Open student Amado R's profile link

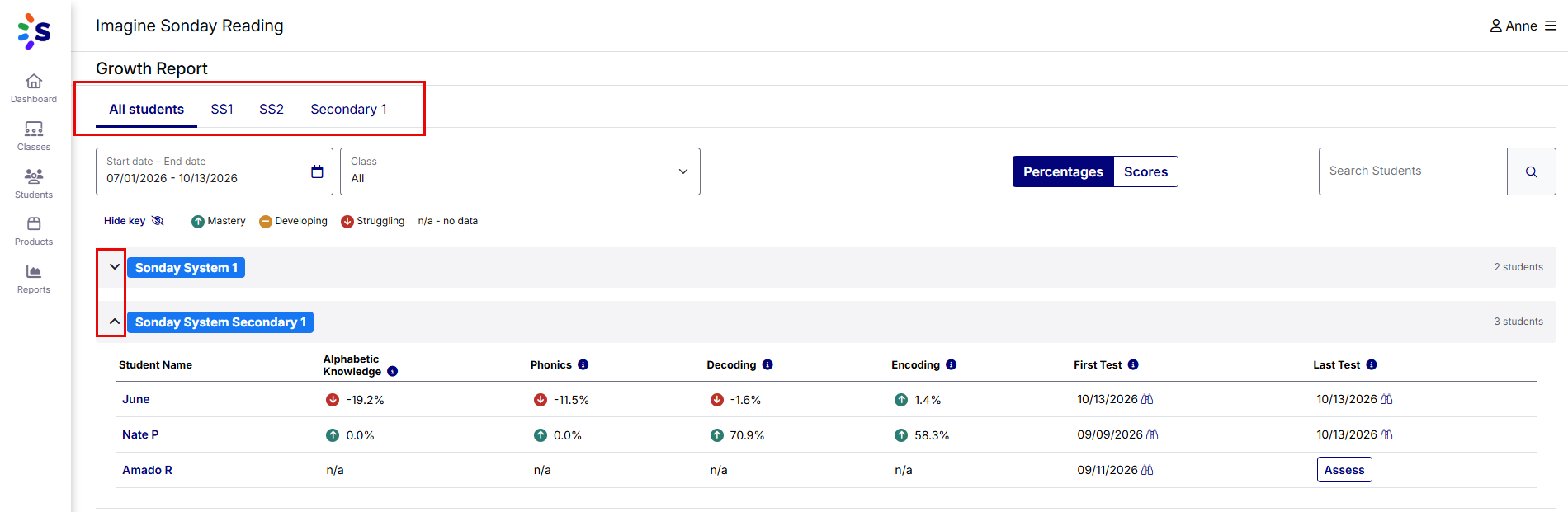coord(147,470)
